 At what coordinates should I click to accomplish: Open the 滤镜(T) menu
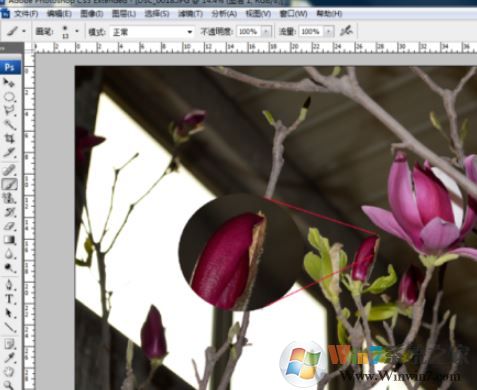190,14
